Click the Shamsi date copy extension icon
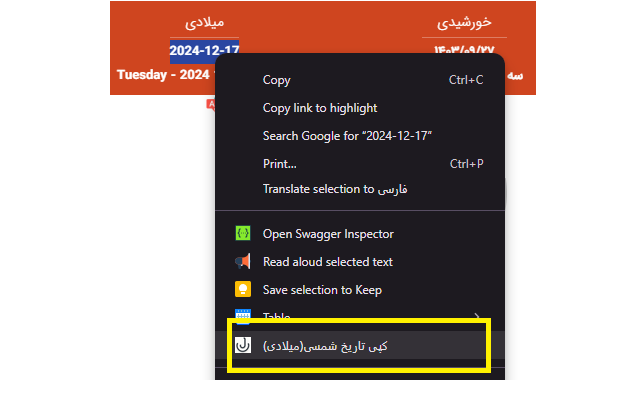Image resolution: width=640 pixels, height=400 pixels. tap(243, 345)
